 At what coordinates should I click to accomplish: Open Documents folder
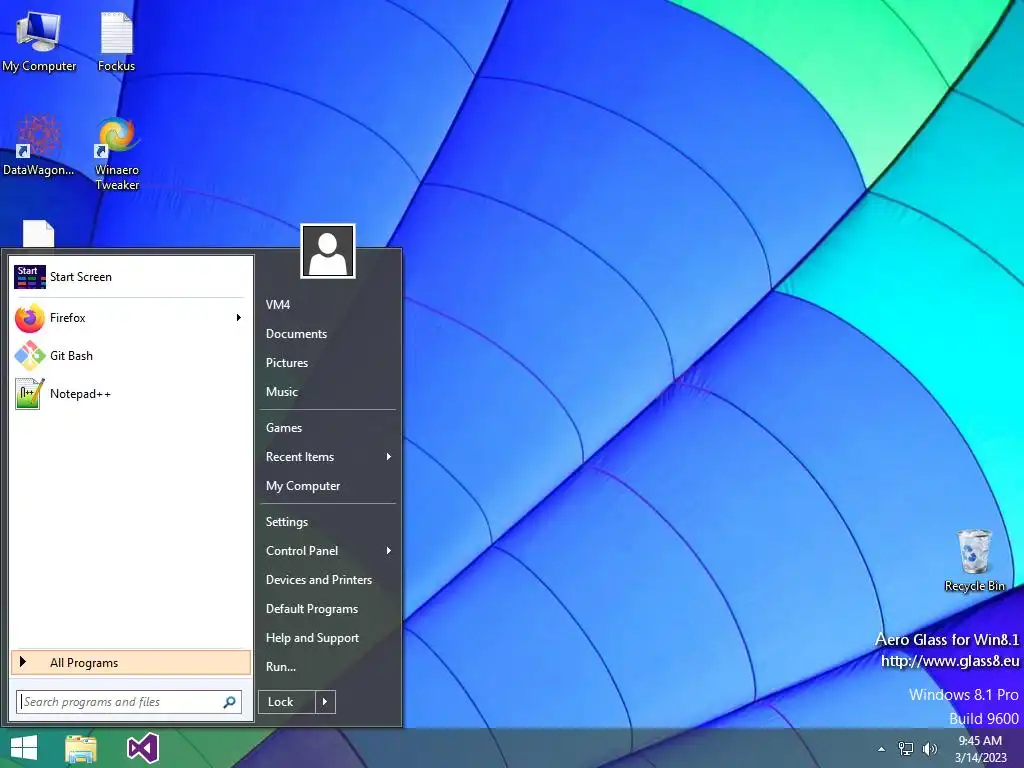pos(328,334)
